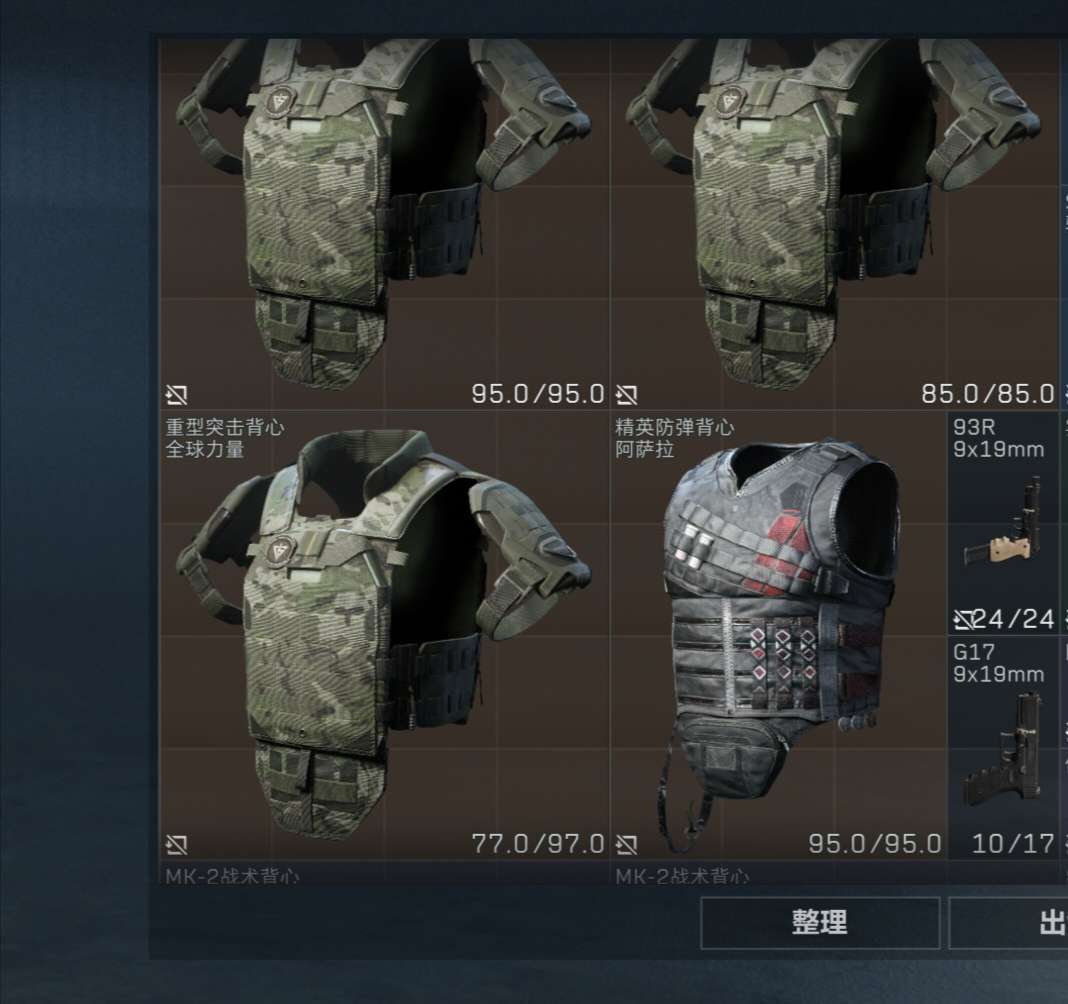The width and height of the screenshot is (1068, 1004).
Task: Click the 整理 sort button
Action: [x=820, y=923]
